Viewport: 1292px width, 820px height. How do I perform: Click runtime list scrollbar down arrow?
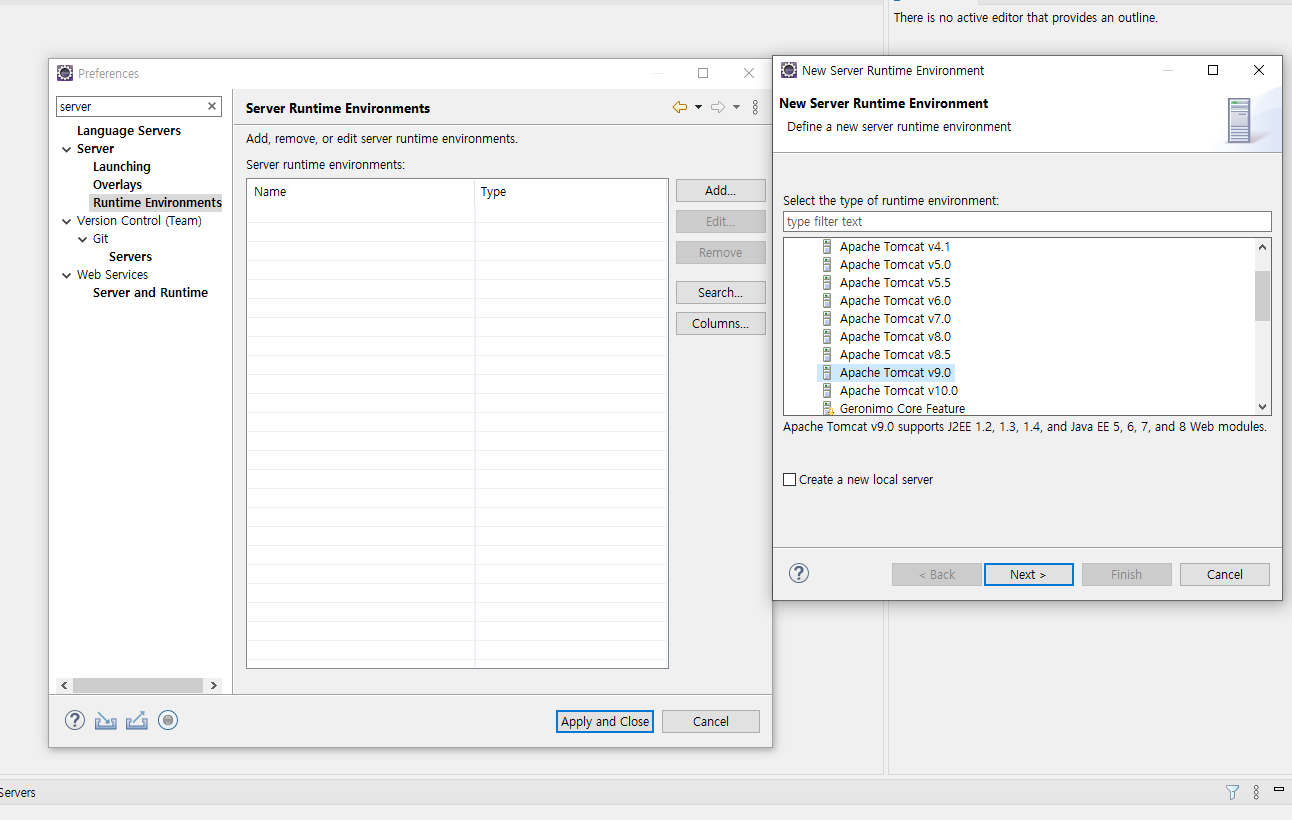point(1263,407)
